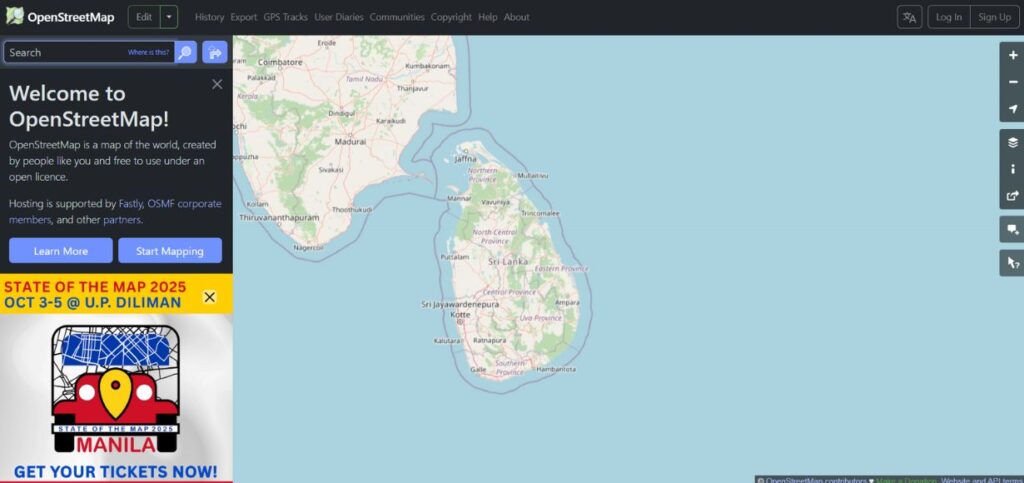
Task: Click the 'Sri Lanka' map label
Action: click(507, 261)
